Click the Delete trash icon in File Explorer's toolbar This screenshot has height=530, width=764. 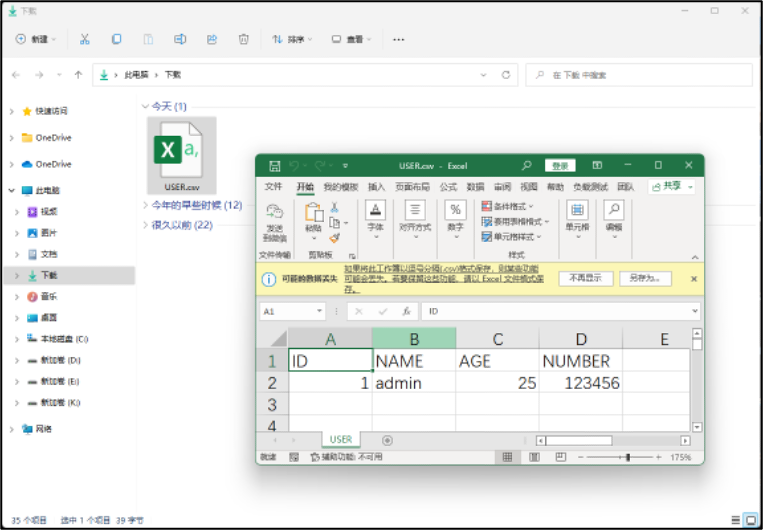(243, 39)
